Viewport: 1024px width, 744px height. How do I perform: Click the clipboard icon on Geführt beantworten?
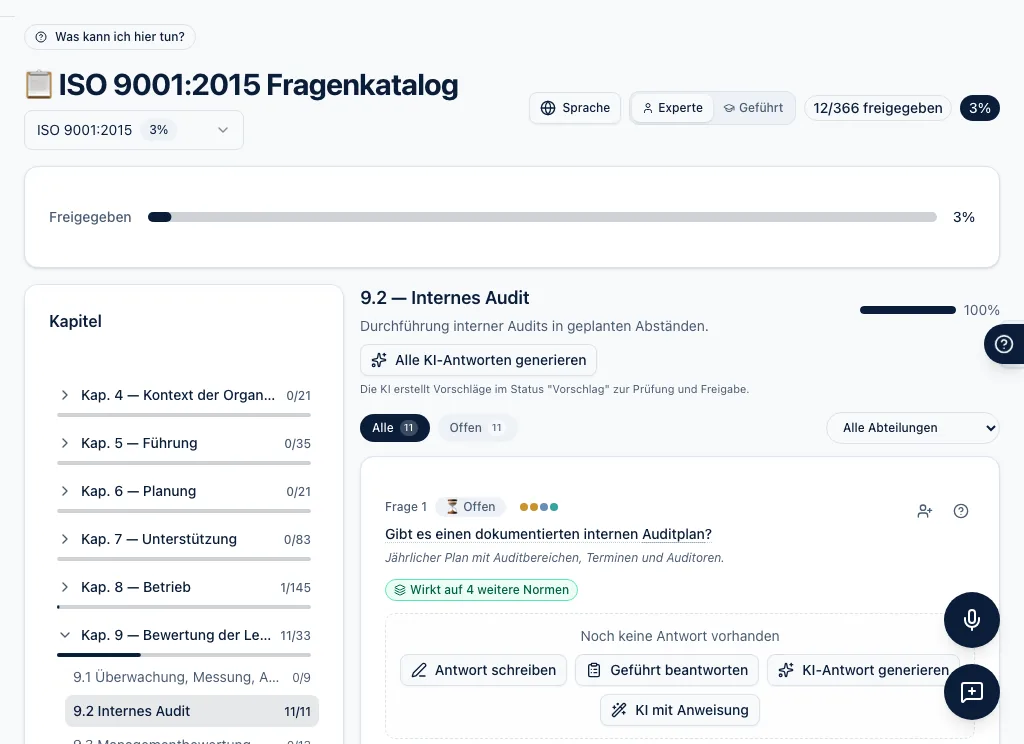pyautogui.click(x=594, y=670)
